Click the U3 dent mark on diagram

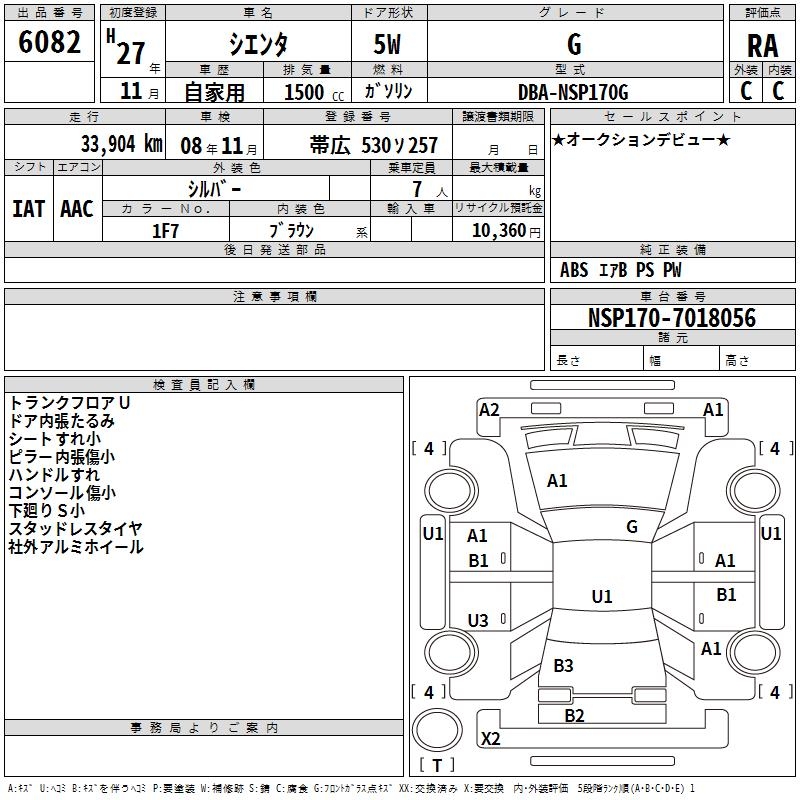[x=478, y=621]
